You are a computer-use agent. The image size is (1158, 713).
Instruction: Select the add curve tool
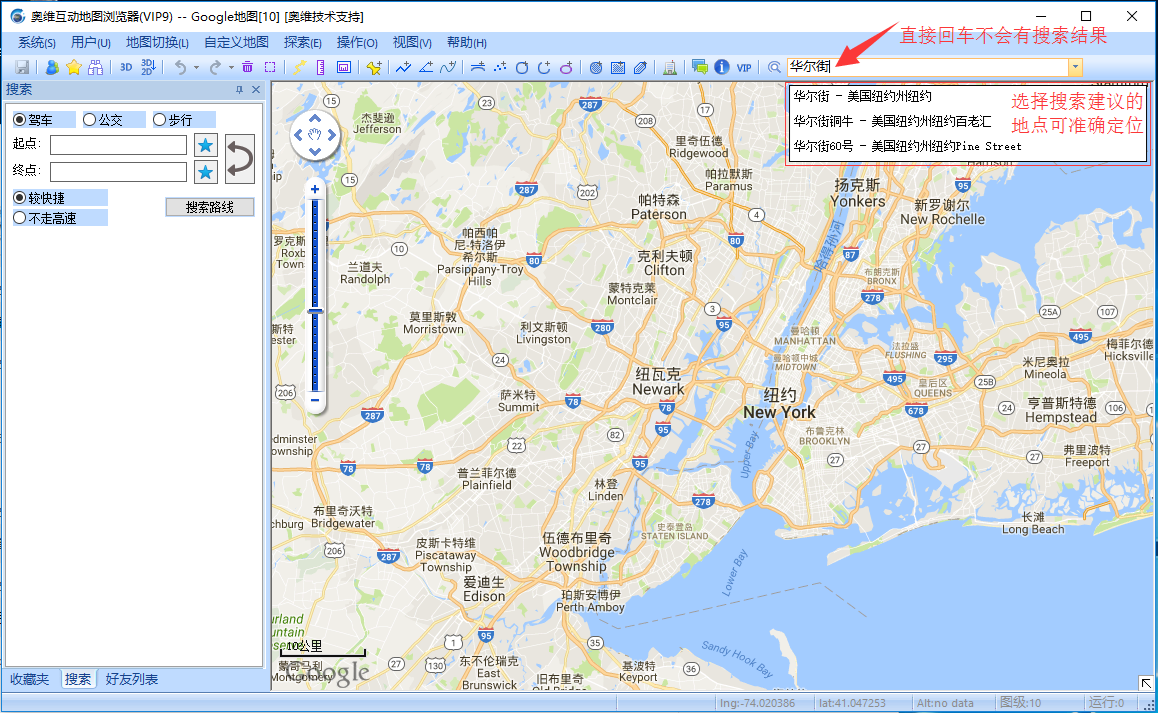pos(448,67)
